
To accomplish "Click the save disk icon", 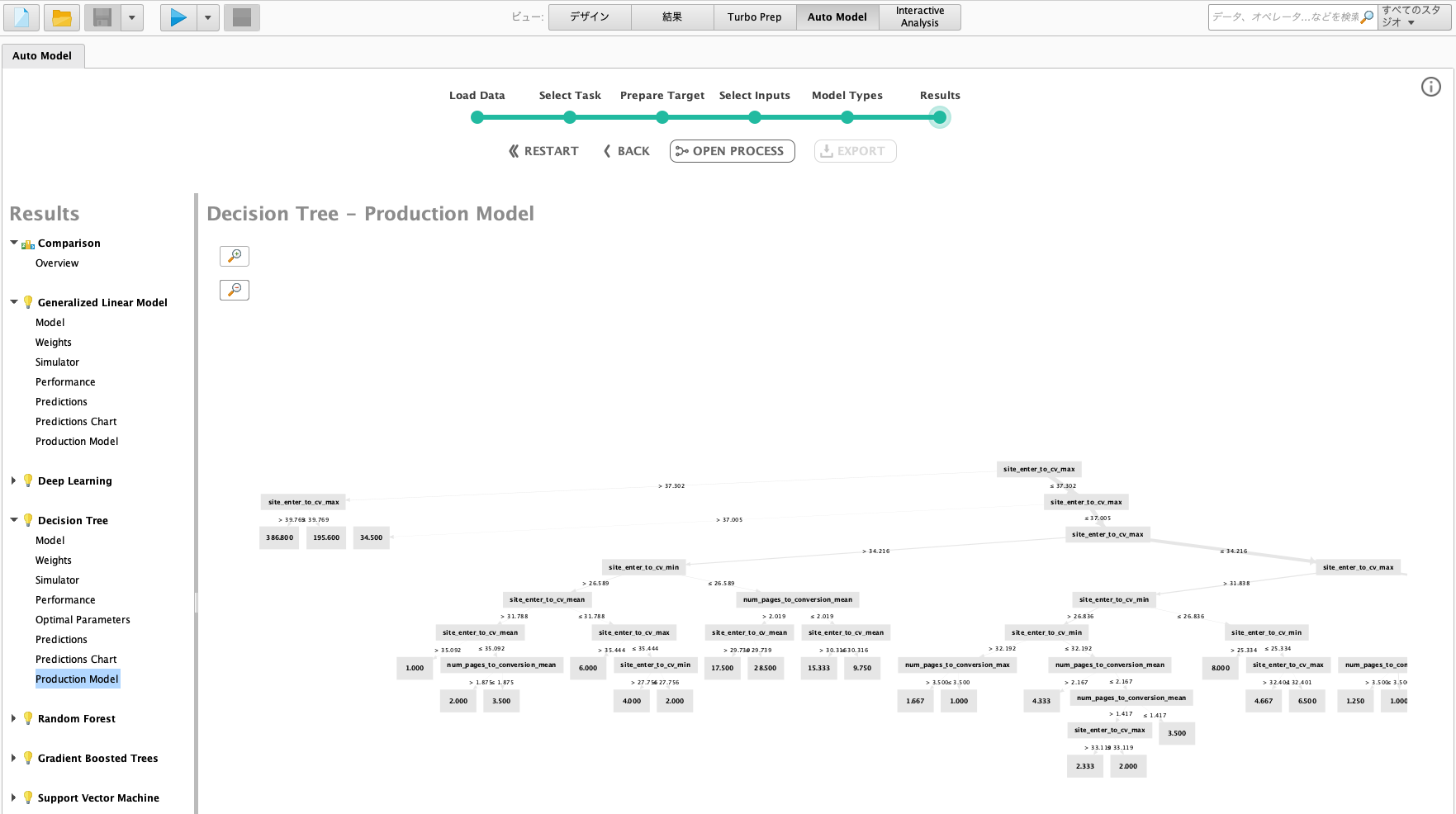I will click(x=102, y=17).
